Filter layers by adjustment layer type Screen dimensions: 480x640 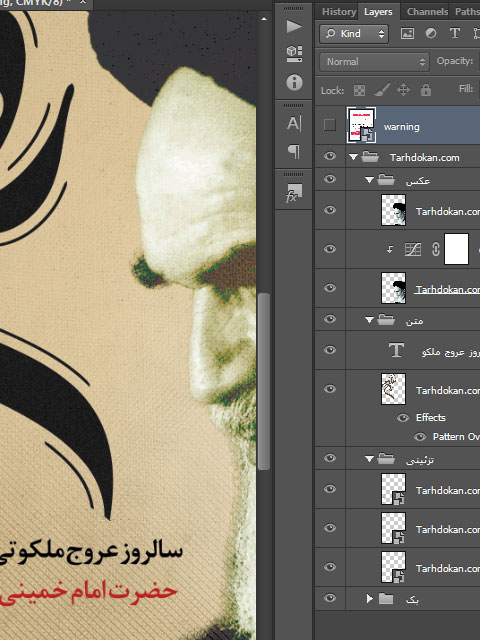click(431, 33)
